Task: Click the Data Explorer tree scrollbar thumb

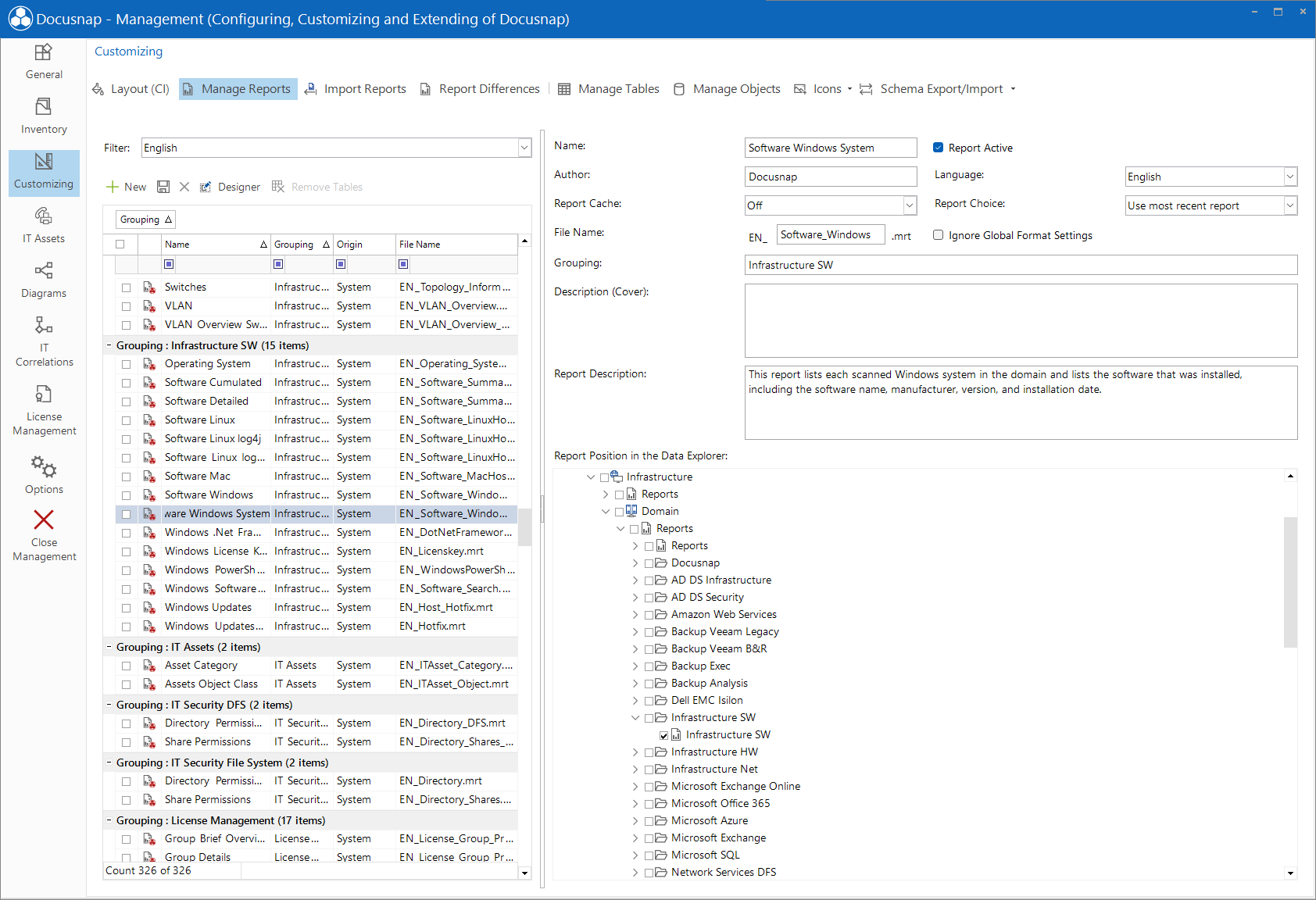Action: point(1290,582)
